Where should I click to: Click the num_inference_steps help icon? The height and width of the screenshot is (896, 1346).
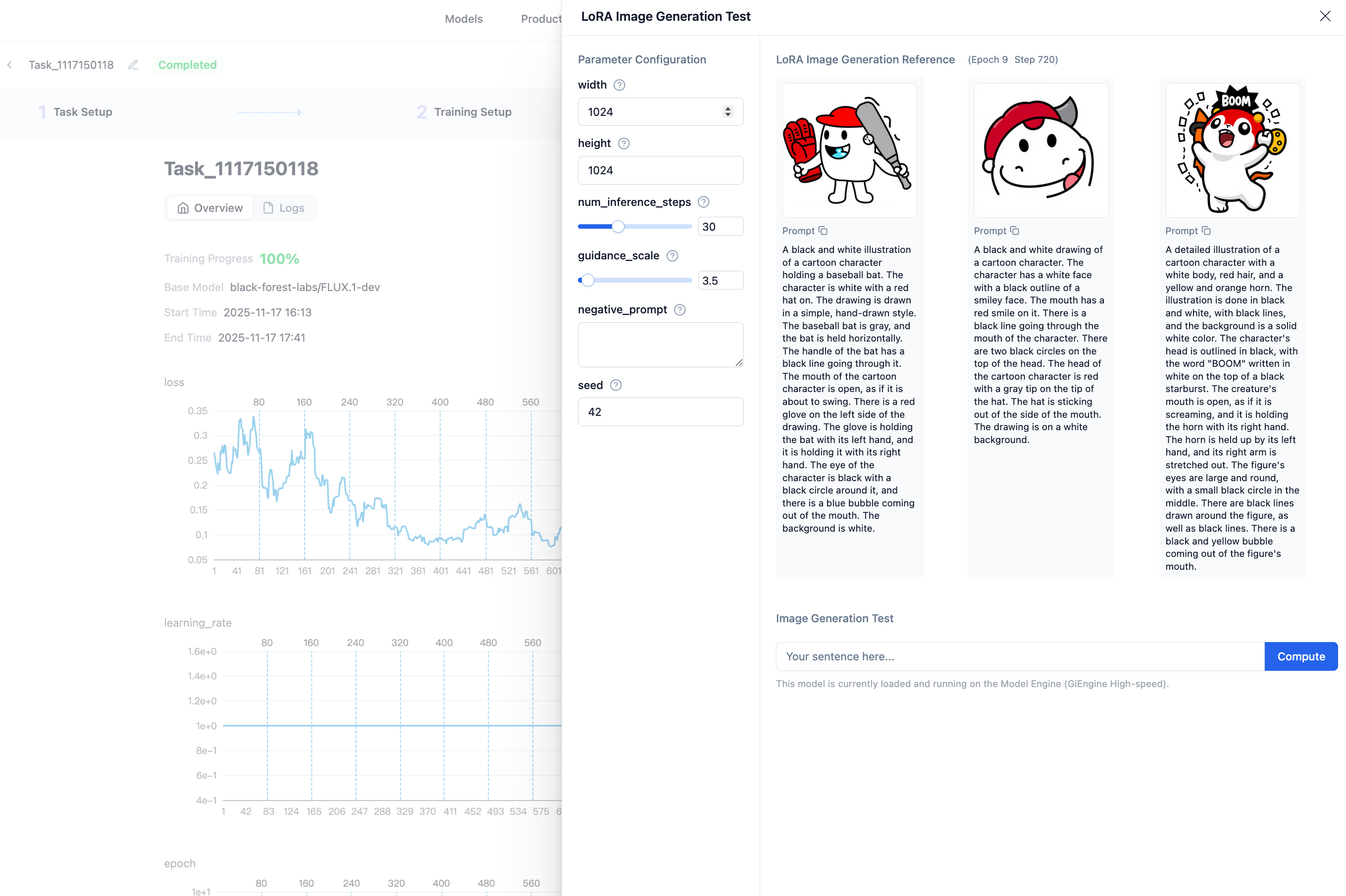(x=704, y=202)
